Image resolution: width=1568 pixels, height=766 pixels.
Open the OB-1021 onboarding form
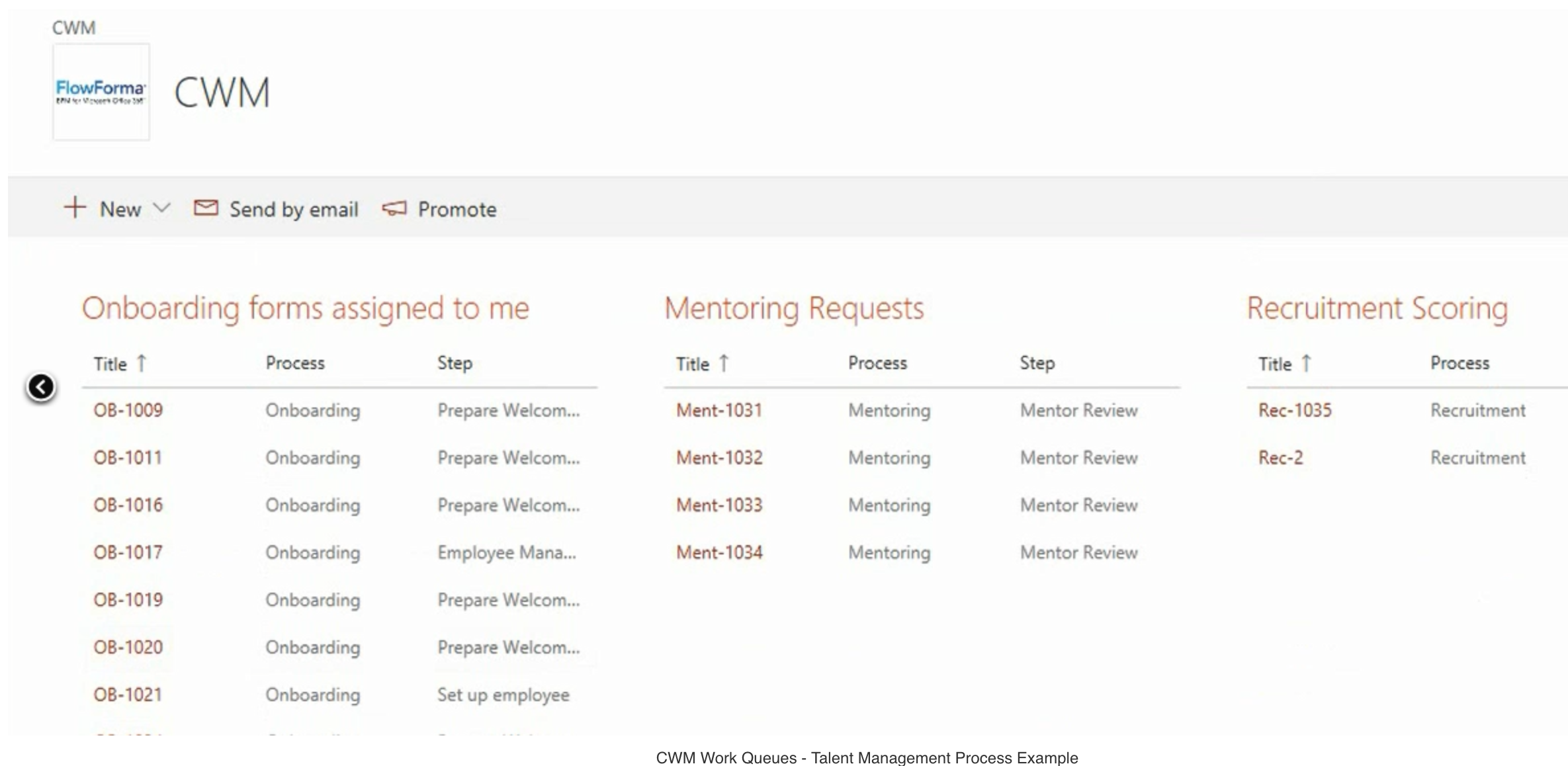coord(128,695)
